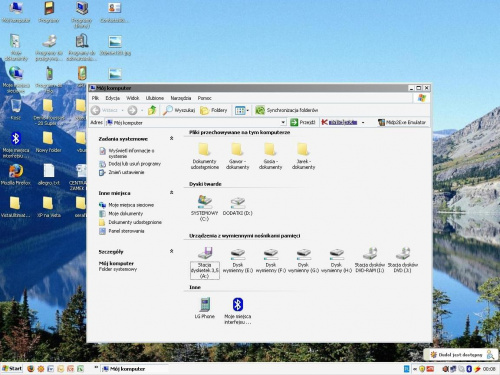
Task: Select Stacja dysków DVD-RAM drive
Action: tap(370, 260)
